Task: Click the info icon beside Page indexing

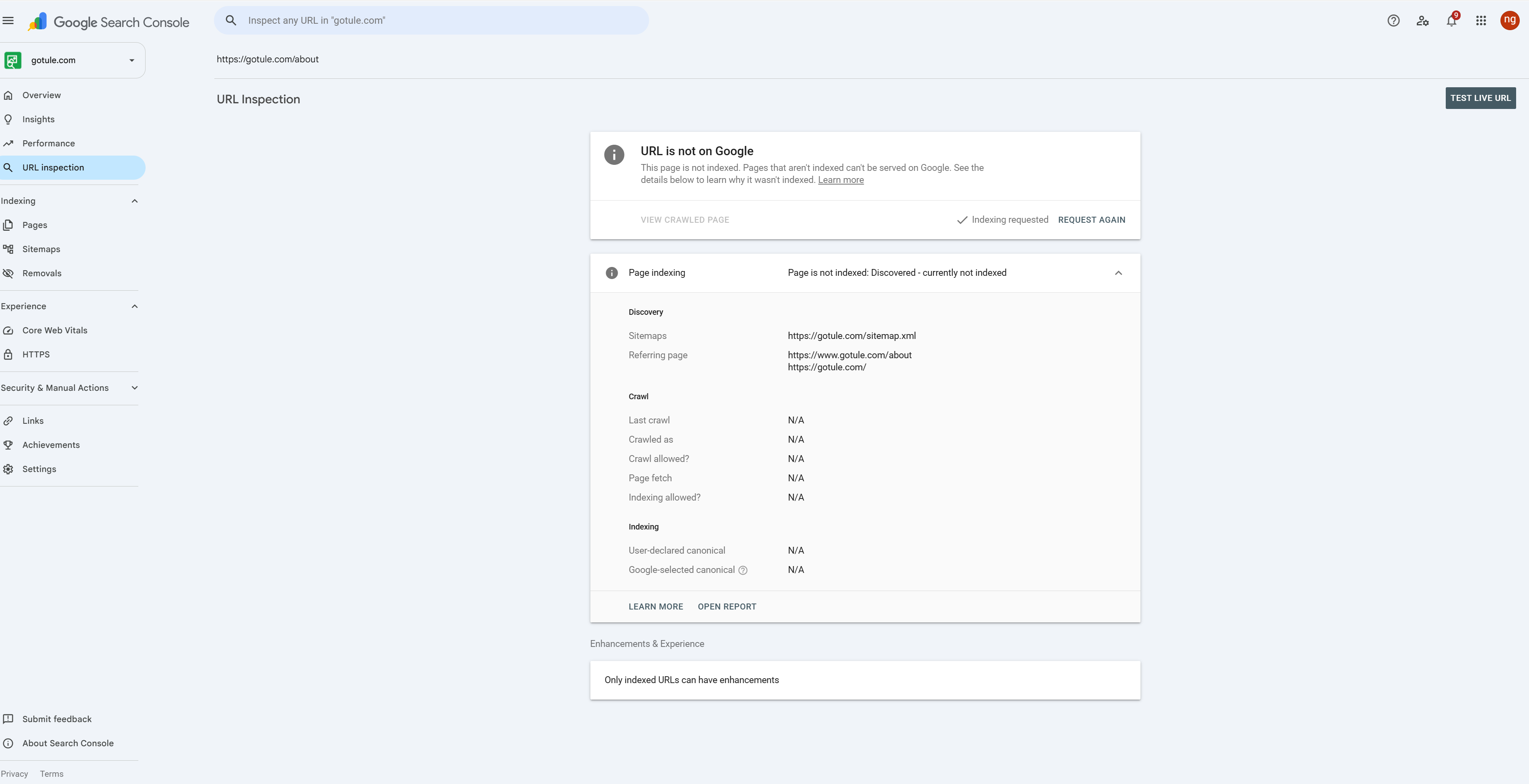Action: [x=611, y=273]
